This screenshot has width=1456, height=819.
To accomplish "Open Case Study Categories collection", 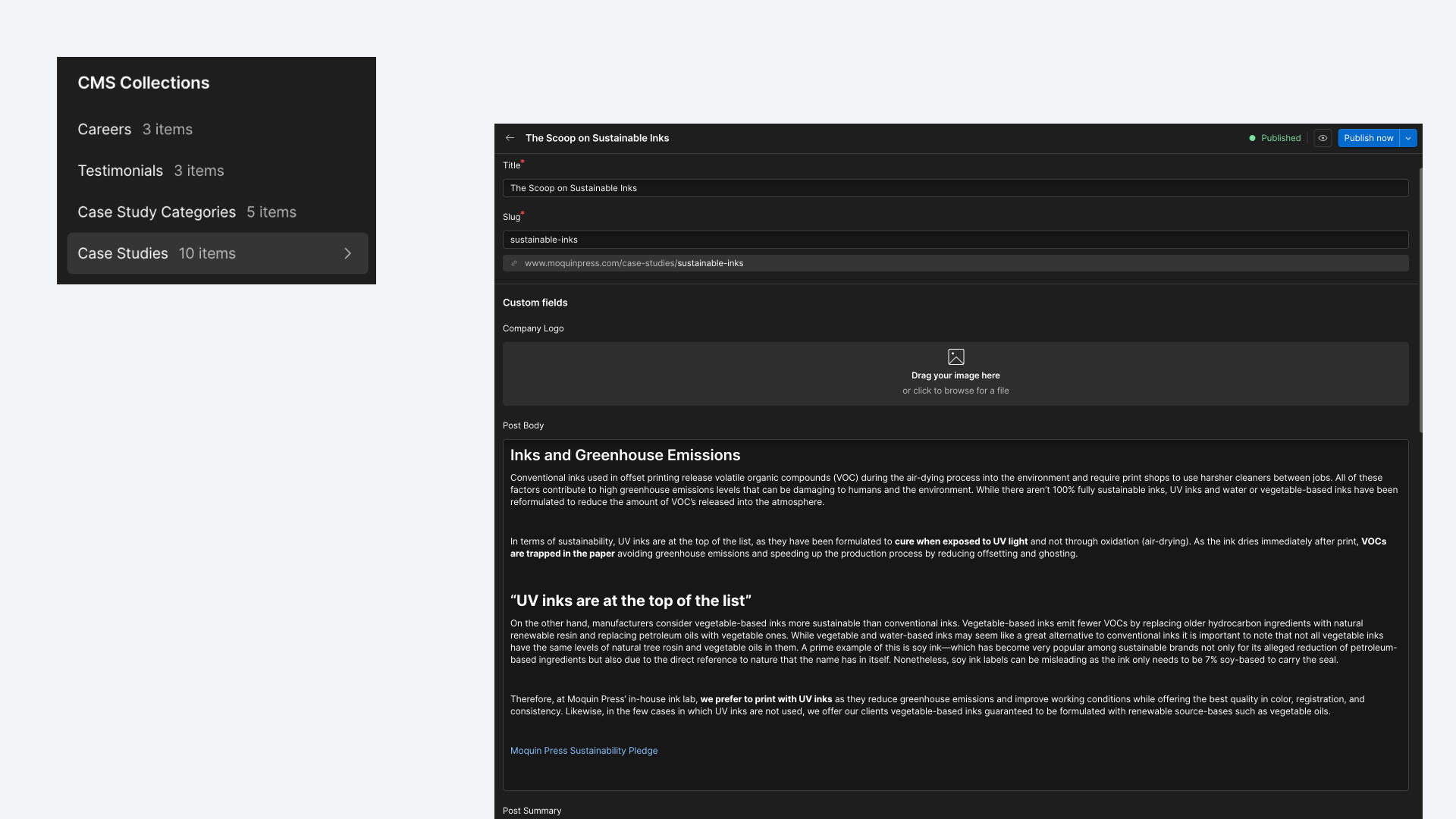I will click(x=157, y=212).
